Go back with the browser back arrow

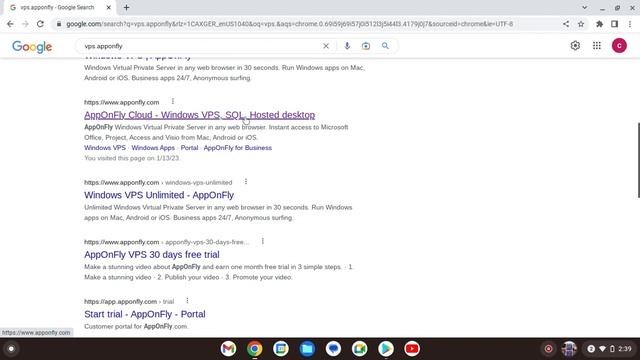coord(10,24)
